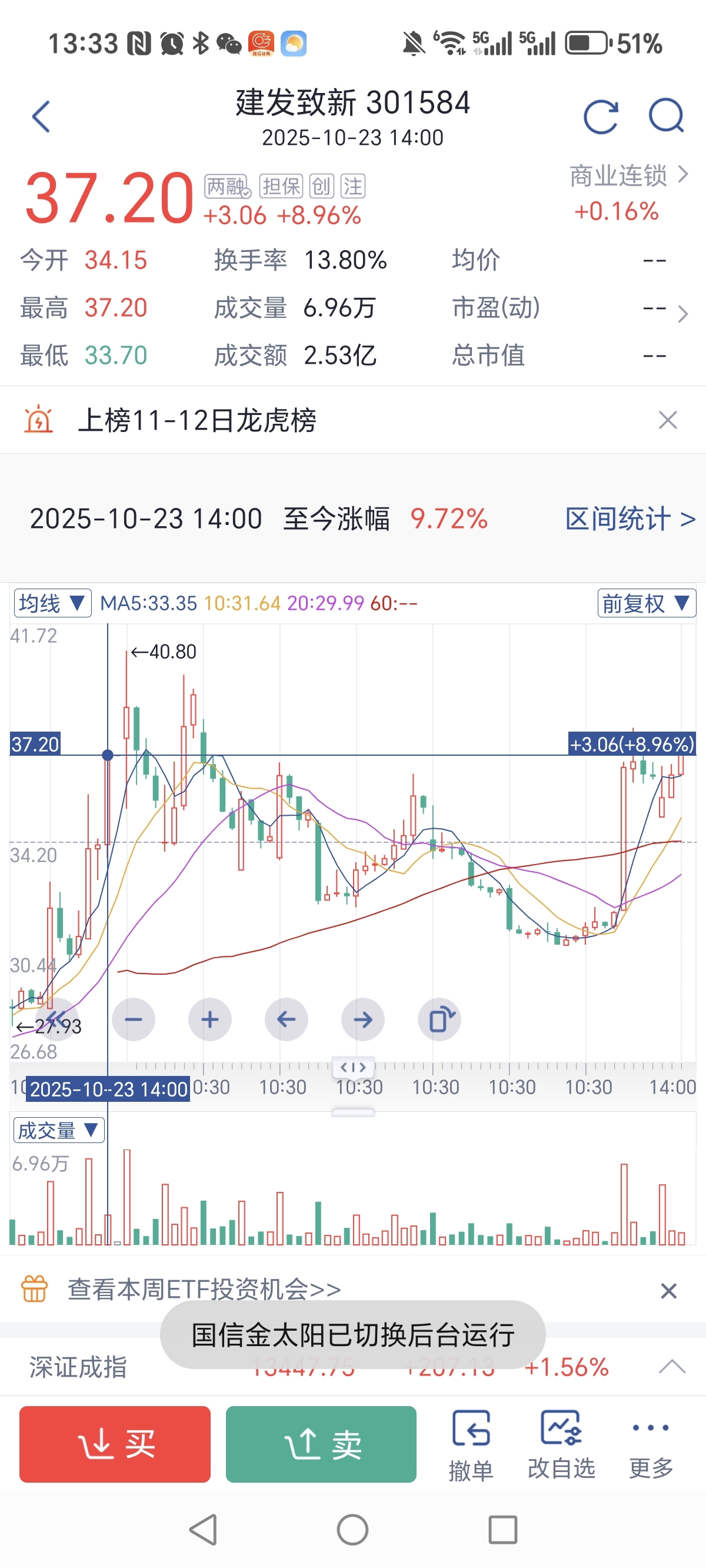This screenshot has height=1568, width=706.
Task: Dismiss the 龙虎榜 notification banner
Action: tap(668, 420)
